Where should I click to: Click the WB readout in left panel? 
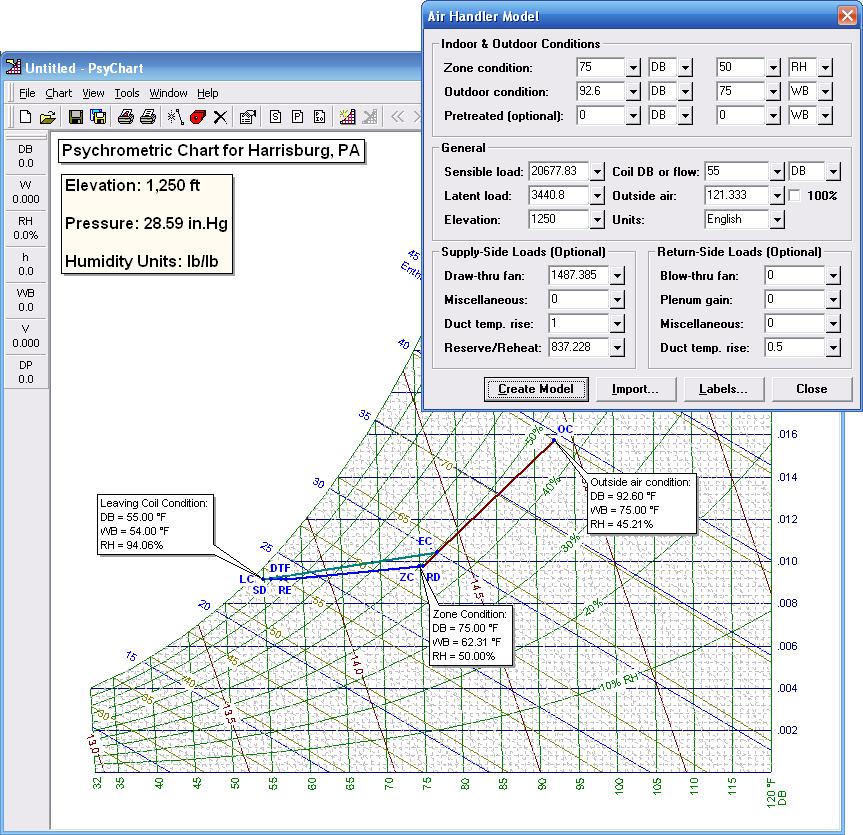pos(26,300)
